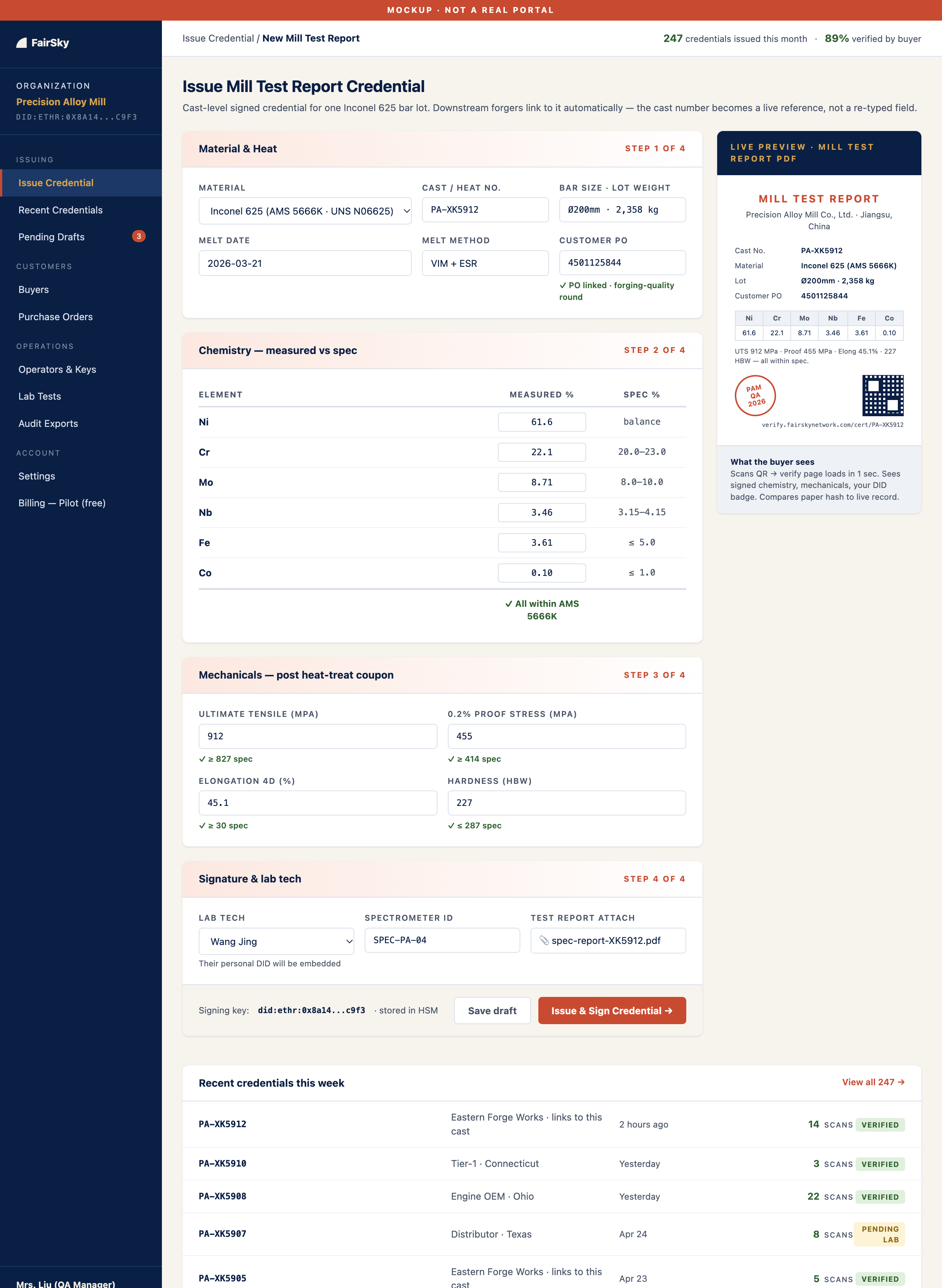The width and height of the screenshot is (942, 1288).
Task: Click the Pending Drafts count badge
Action: coord(139,236)
